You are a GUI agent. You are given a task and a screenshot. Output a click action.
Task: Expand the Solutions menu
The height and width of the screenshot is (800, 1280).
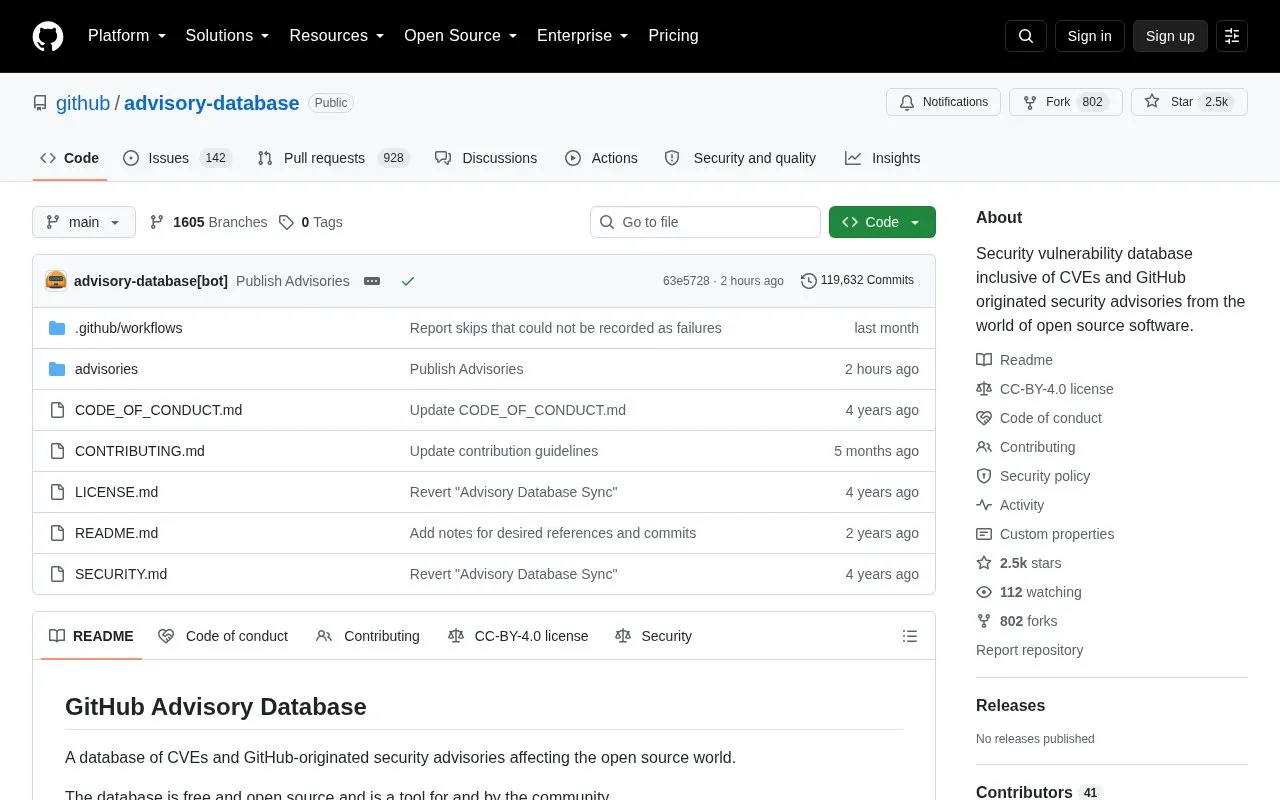point(228,36)
